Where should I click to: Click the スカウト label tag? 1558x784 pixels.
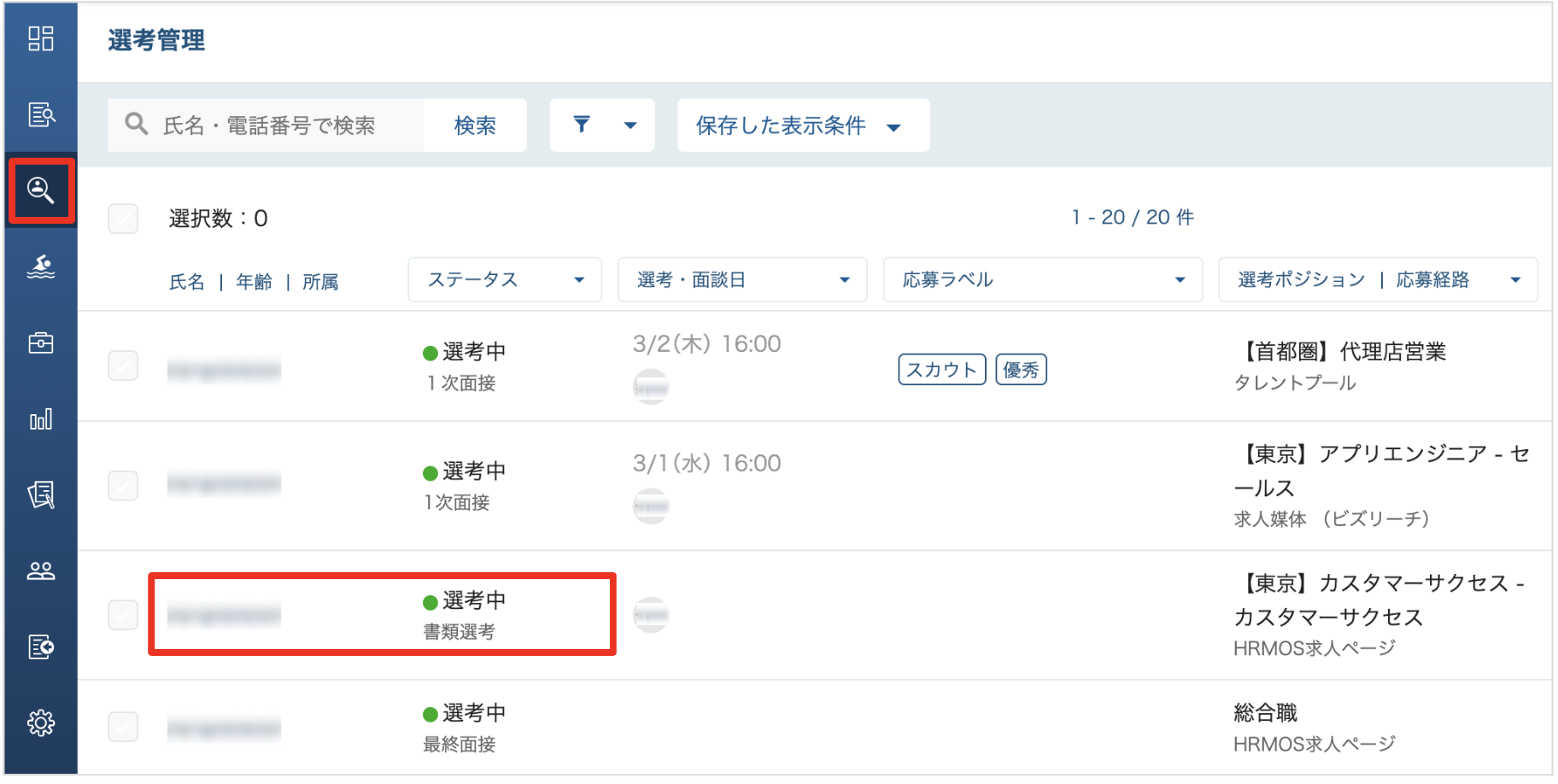point(942,370)
